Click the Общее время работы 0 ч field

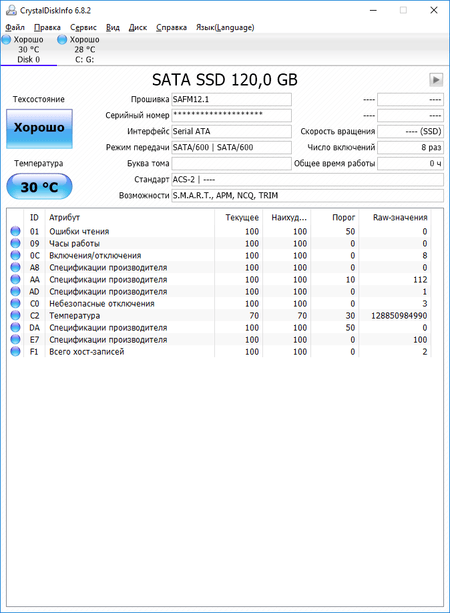click(411, 163)
